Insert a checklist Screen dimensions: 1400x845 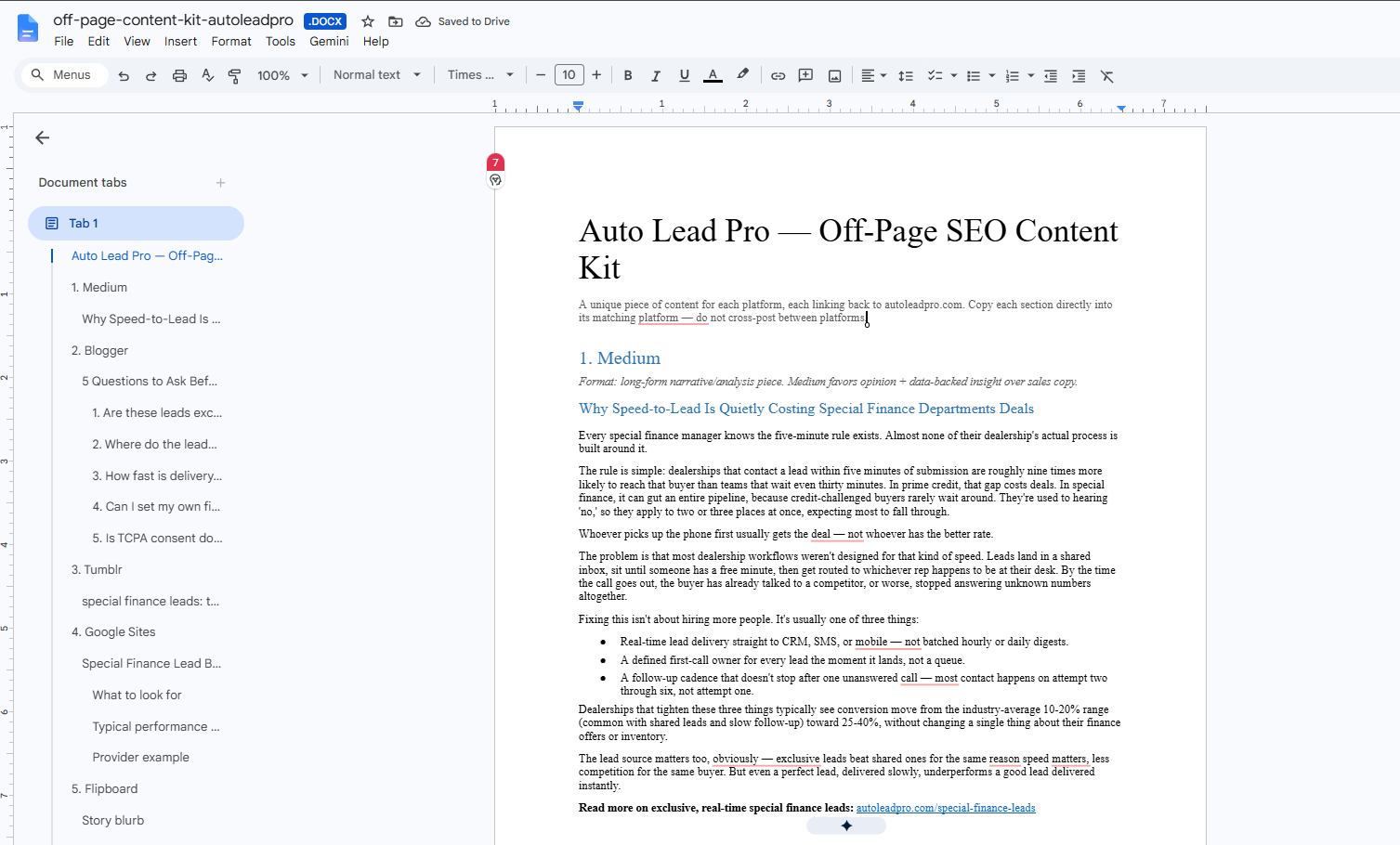point(935,75)
